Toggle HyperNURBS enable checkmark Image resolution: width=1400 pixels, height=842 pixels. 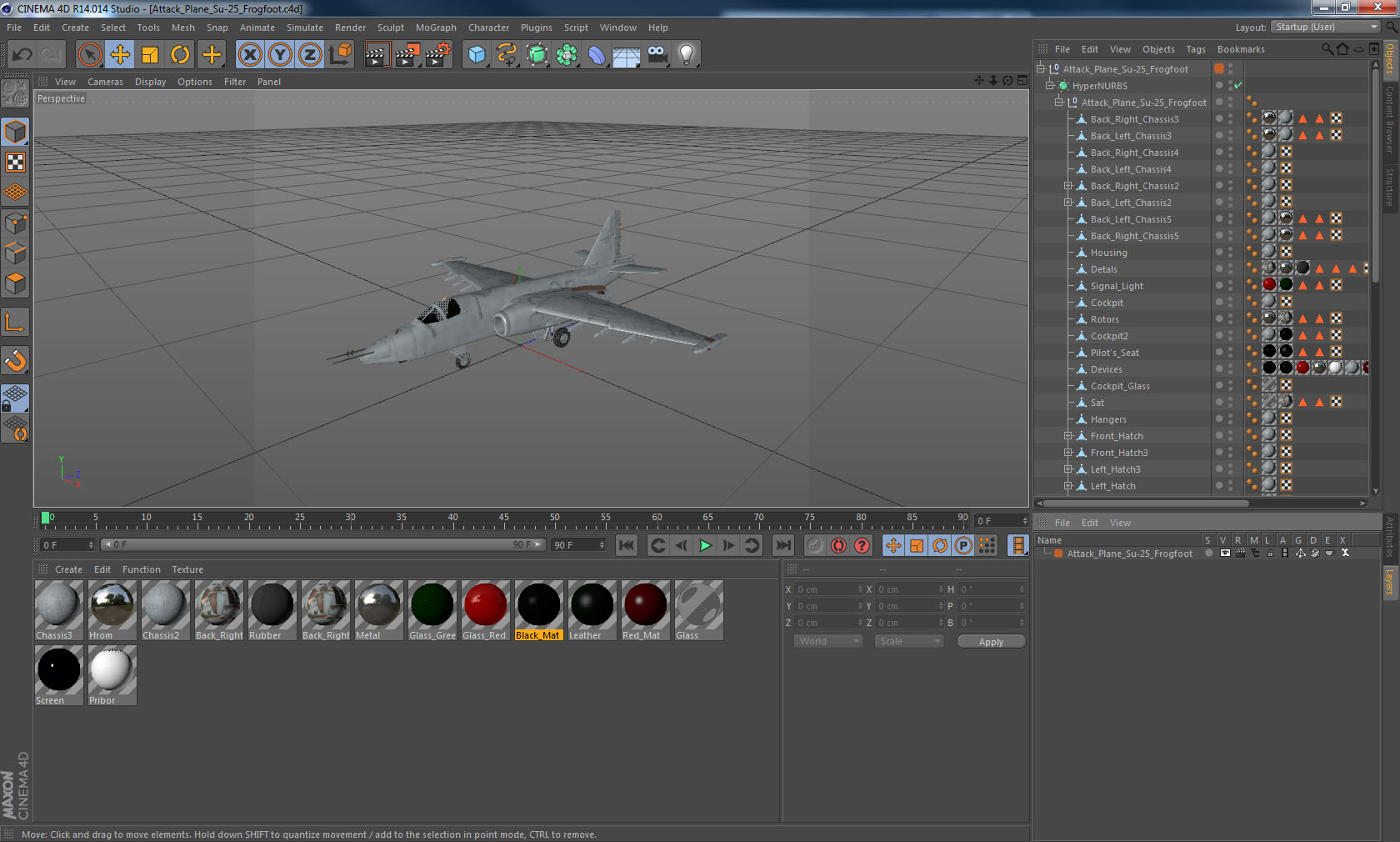point(1238,86)
